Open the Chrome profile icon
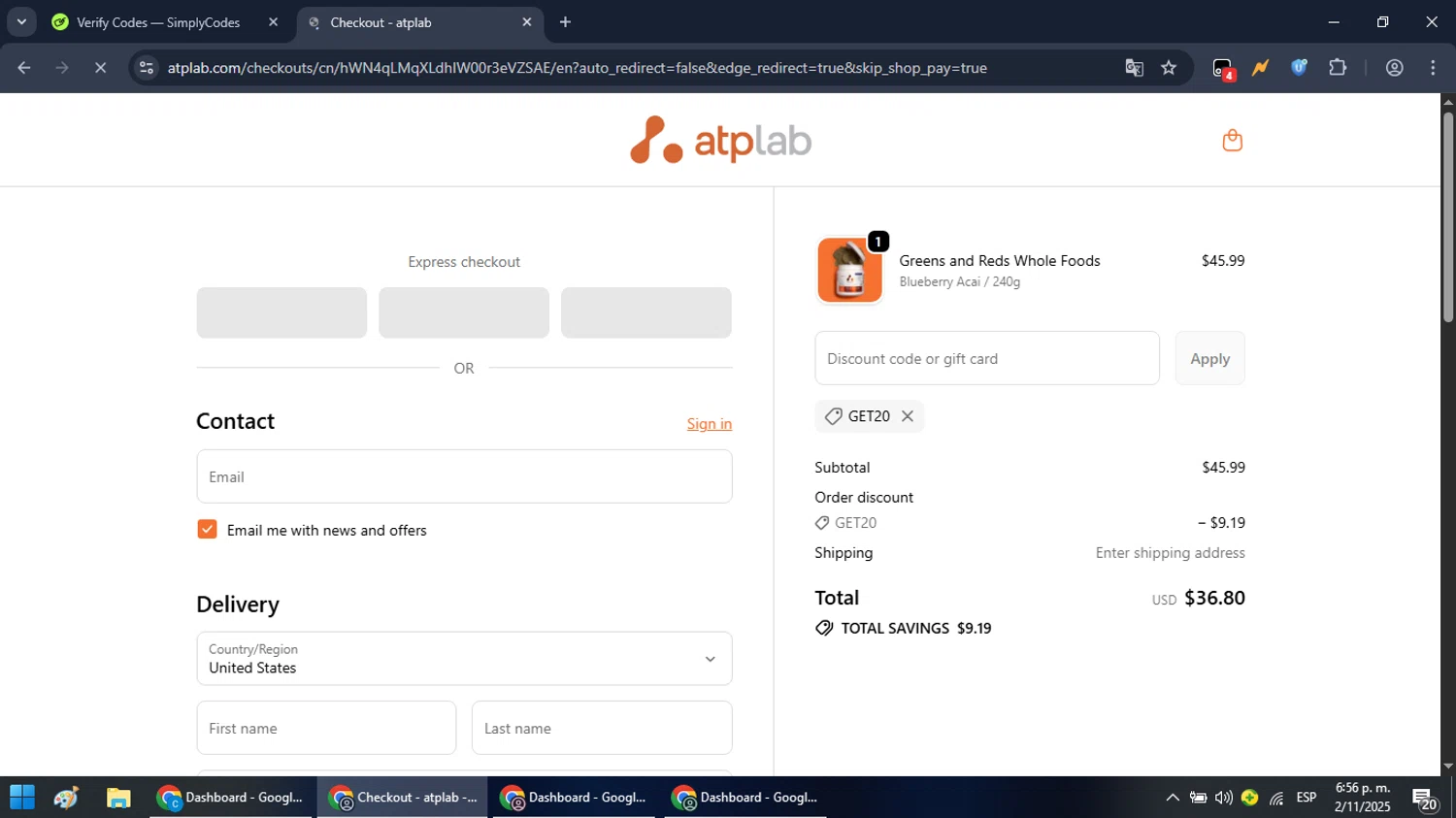 tap(1395, 68)
